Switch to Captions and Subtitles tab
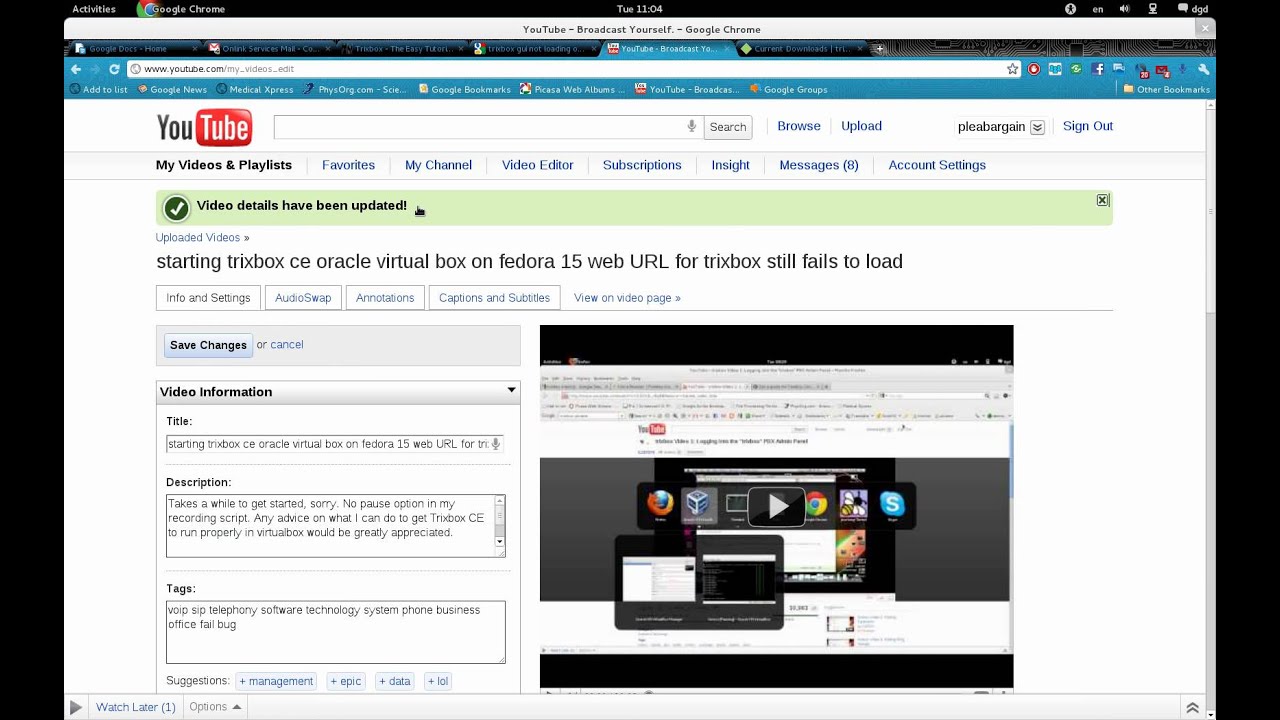1280x720 pixels. pos(494,298)
